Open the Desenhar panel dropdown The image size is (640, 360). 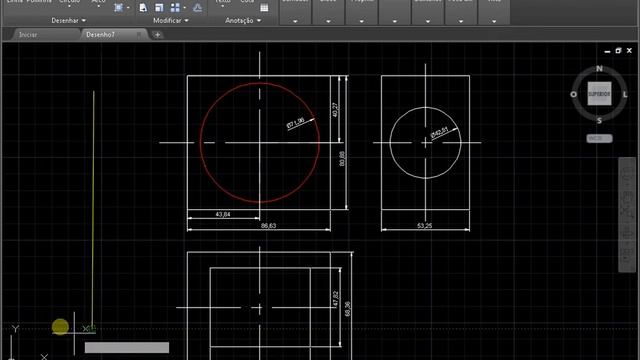pos(69,20)
